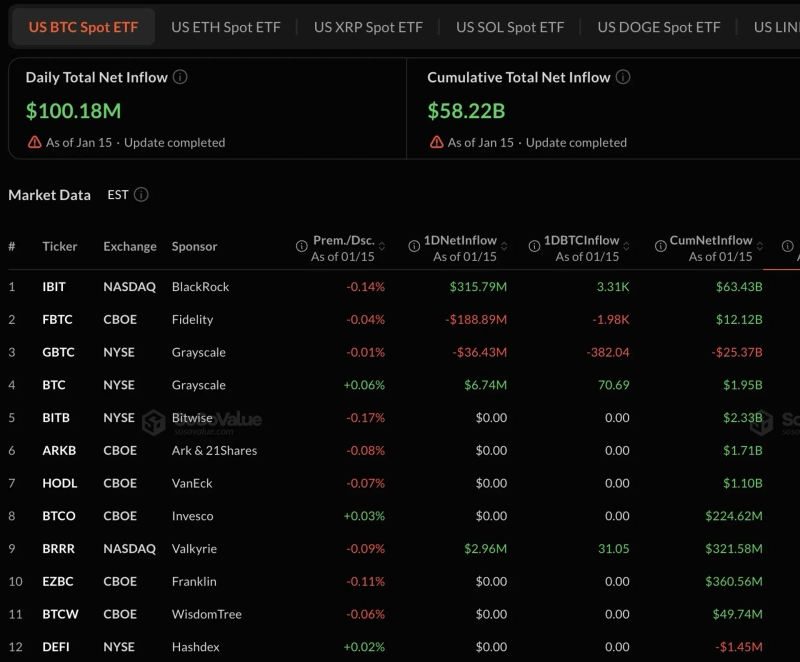The height and width of the screenshot is (662, 800).
Task: Click the info icon next to EST
Action: tap(141, 195)
